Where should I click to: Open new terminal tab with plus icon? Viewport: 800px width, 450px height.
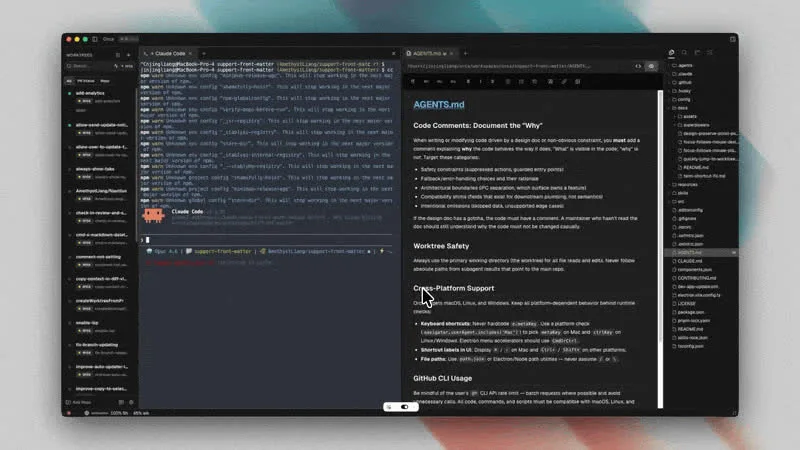pyautogui.click(x=204, y=54)
